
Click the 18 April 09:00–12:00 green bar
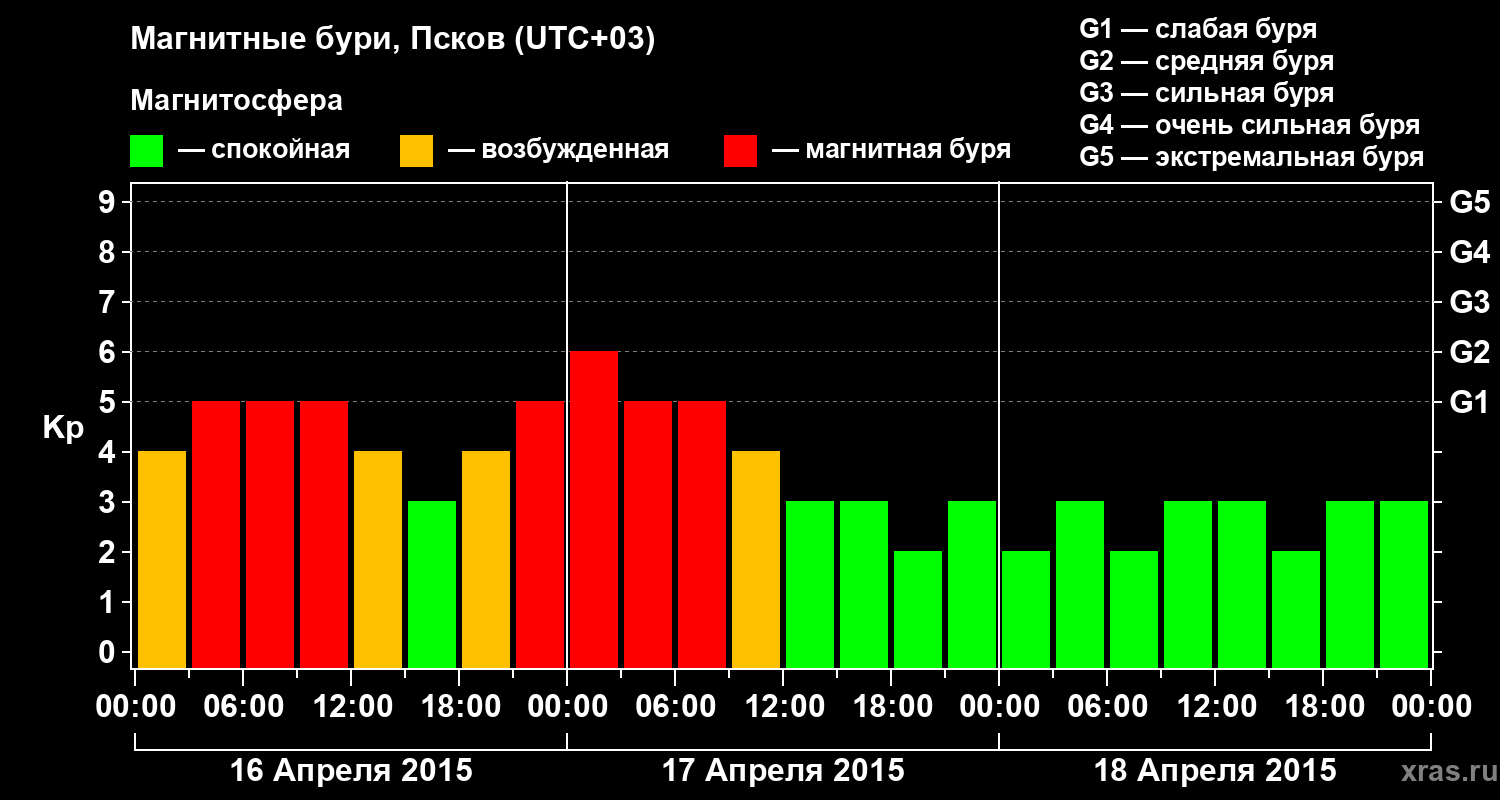(1188, 584)
